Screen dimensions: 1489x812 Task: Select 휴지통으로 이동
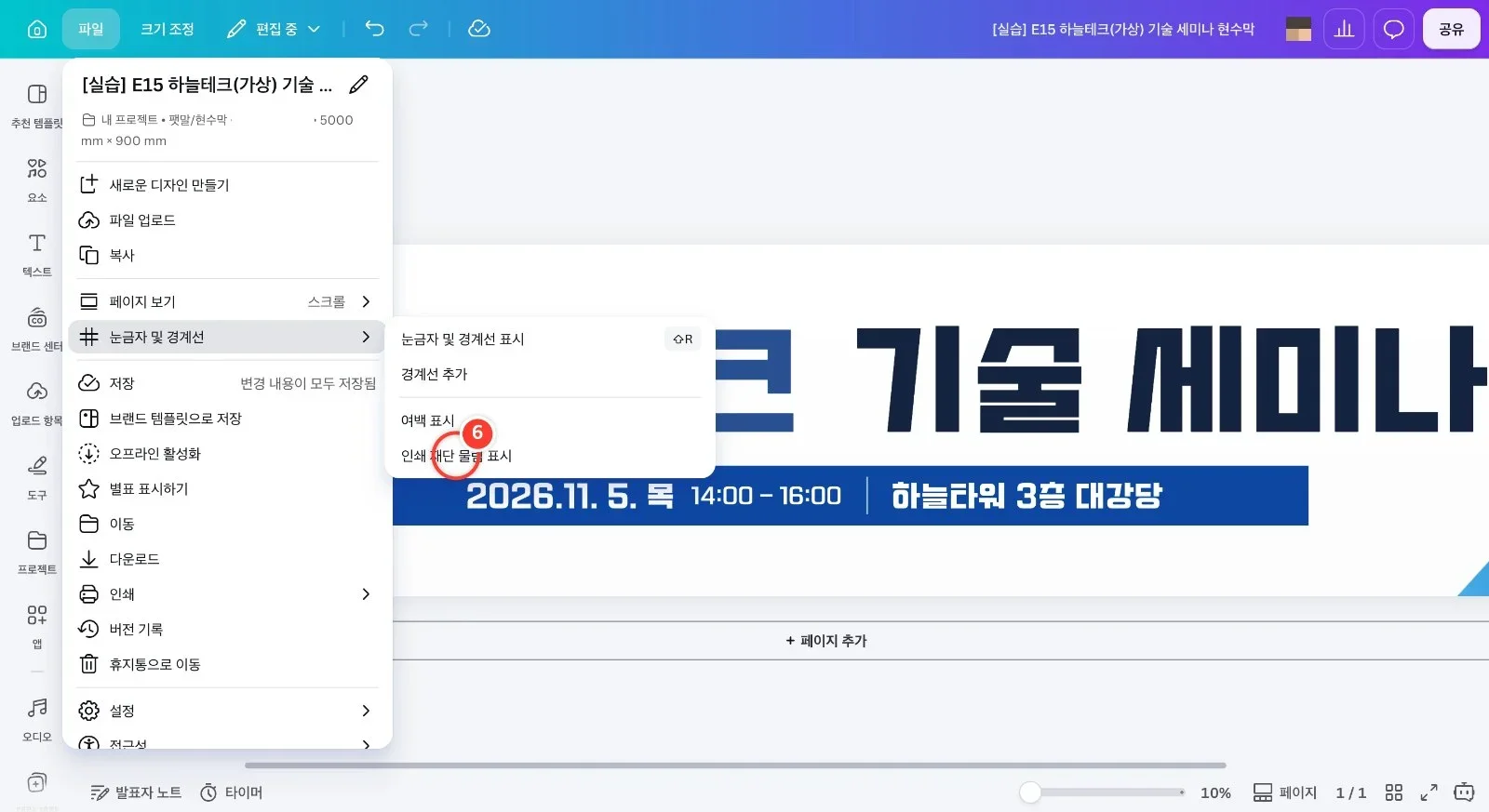(x=227, y=664)
